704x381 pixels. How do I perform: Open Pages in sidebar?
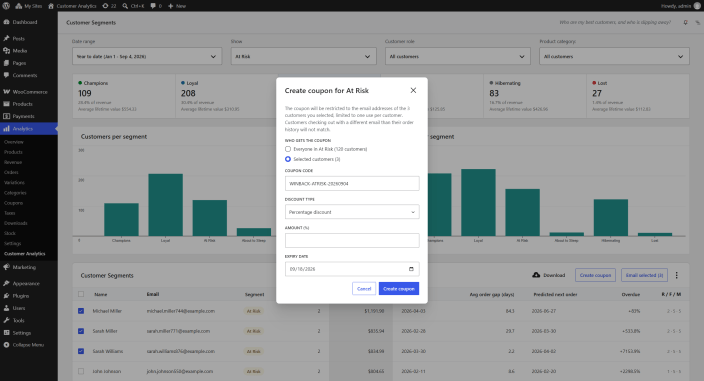tap(29, 63)
